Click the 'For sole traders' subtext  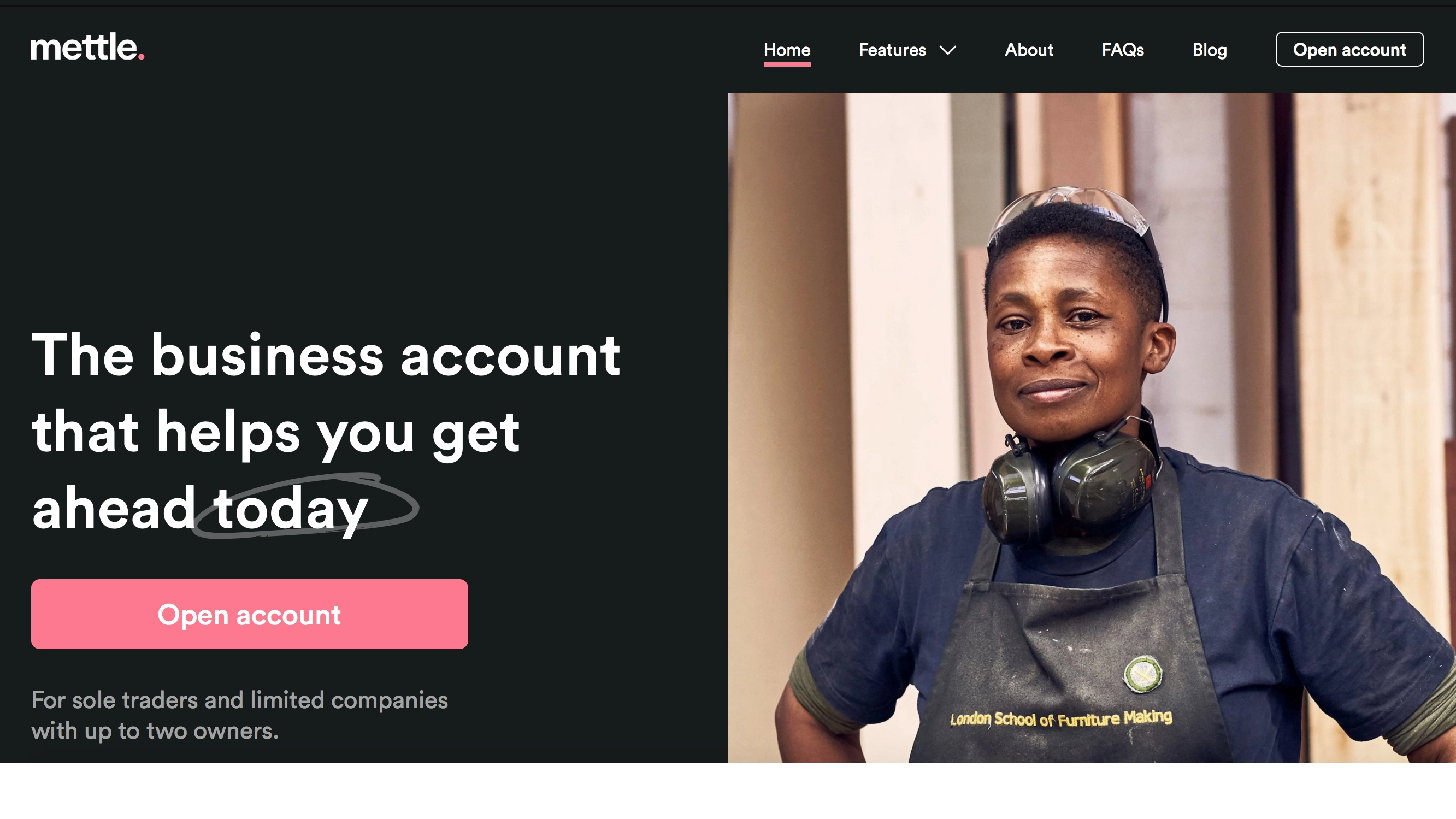coord(240,715)
